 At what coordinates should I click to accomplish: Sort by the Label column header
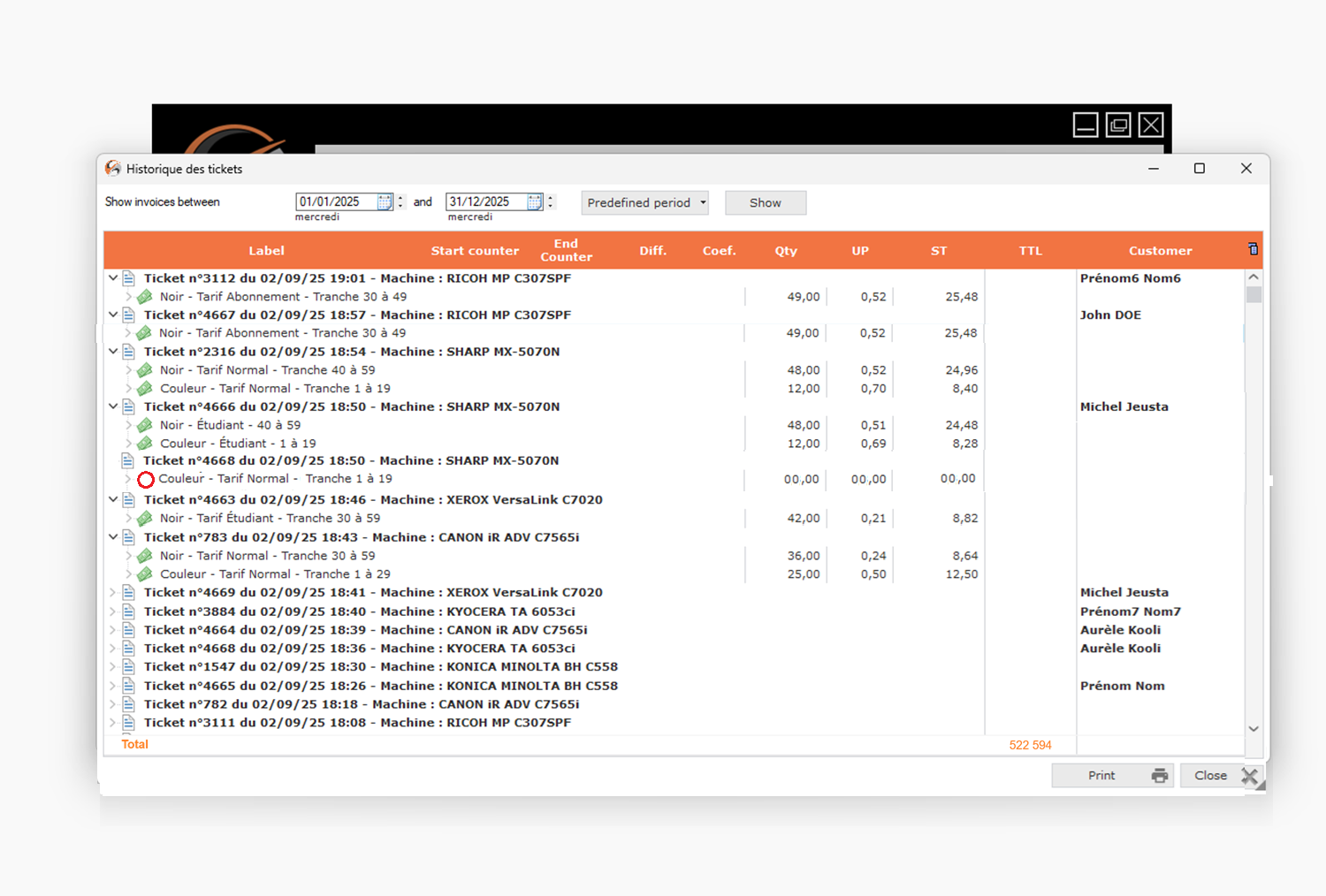point(266,251)
